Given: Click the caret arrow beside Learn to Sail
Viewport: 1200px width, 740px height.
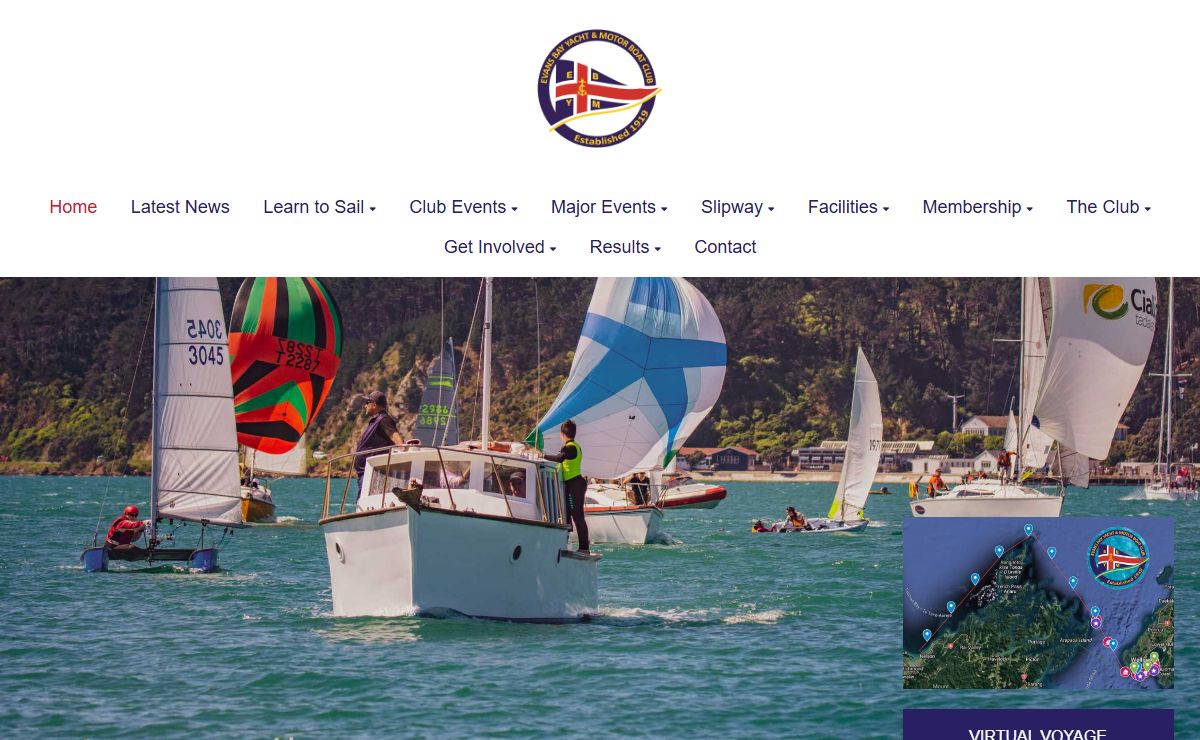Looking at the screenshot, I should 372,209.
